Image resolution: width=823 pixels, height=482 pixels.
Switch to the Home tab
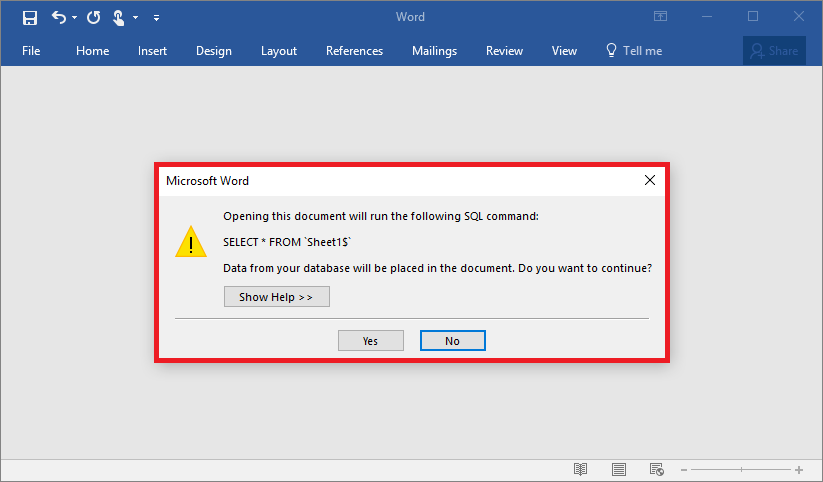[92, 51]
